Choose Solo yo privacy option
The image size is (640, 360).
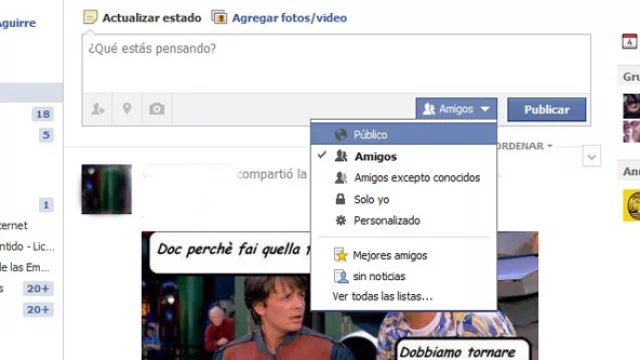(x=404, y=199)
